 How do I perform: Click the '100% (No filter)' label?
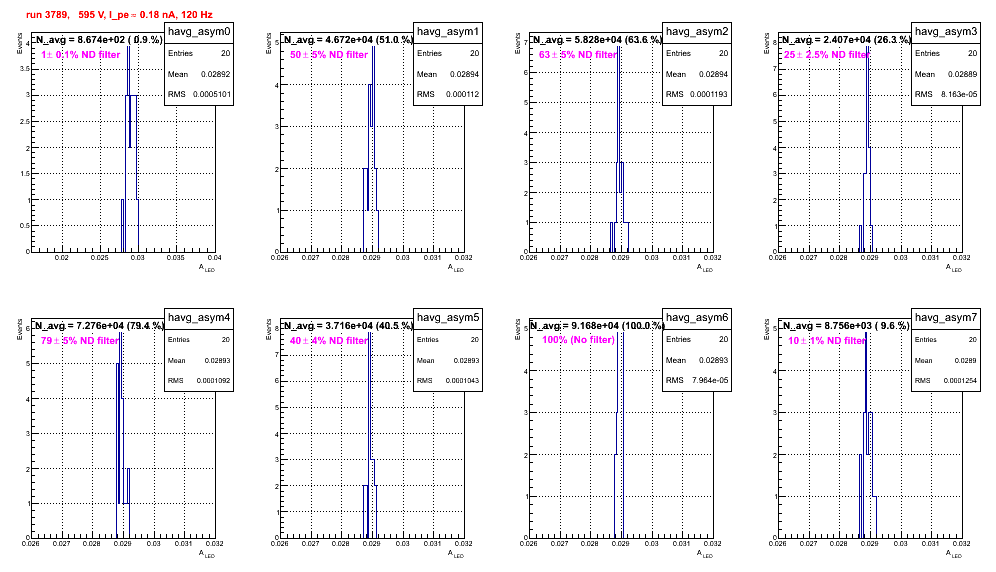click(x=579, y=340)
